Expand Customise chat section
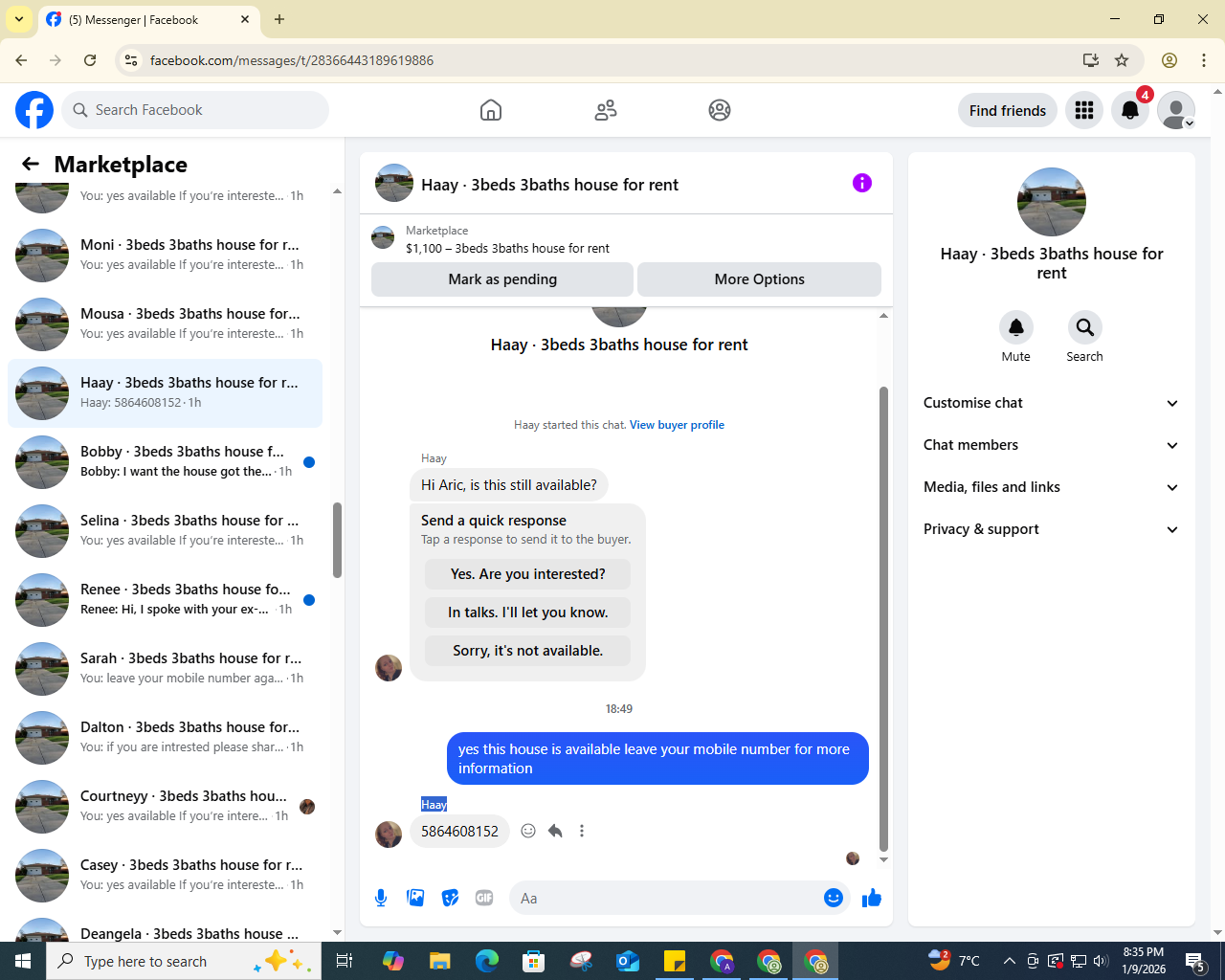Image resolution: width=1225 pixels, height=980 pixels. 1052,403
